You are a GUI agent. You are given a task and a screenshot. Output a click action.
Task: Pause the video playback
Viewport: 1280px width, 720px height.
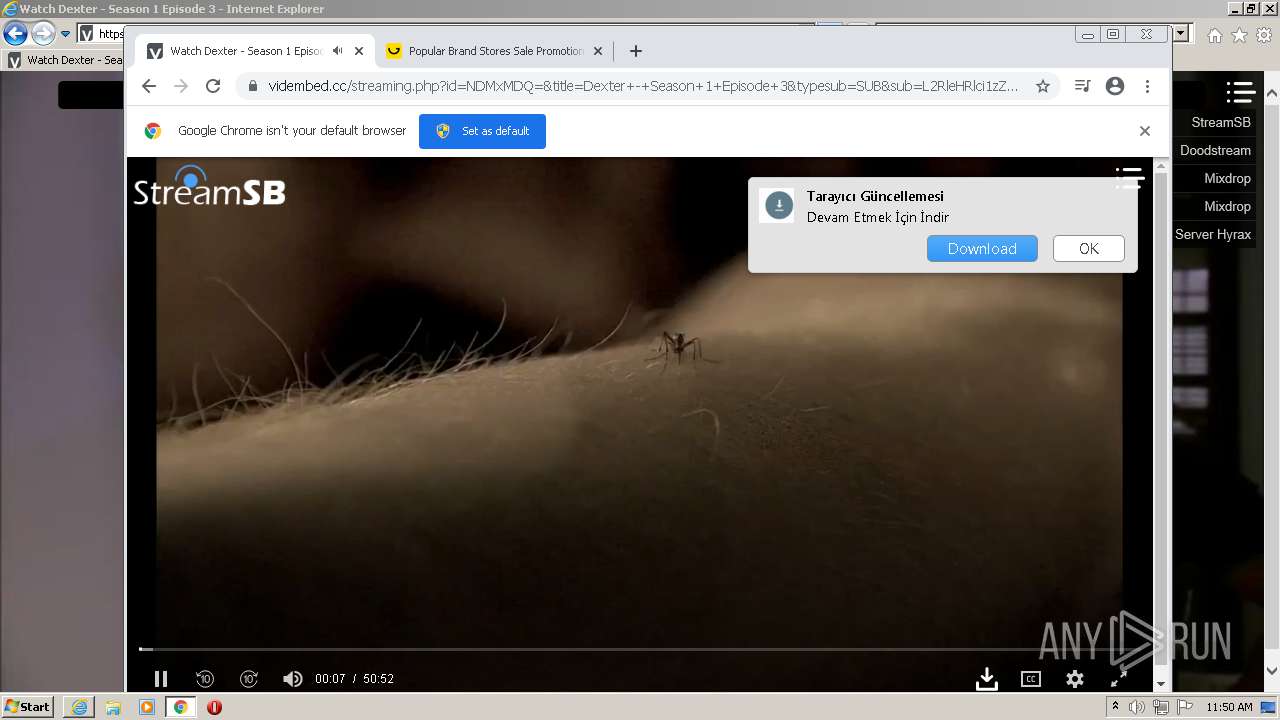[x=160, y=679]
